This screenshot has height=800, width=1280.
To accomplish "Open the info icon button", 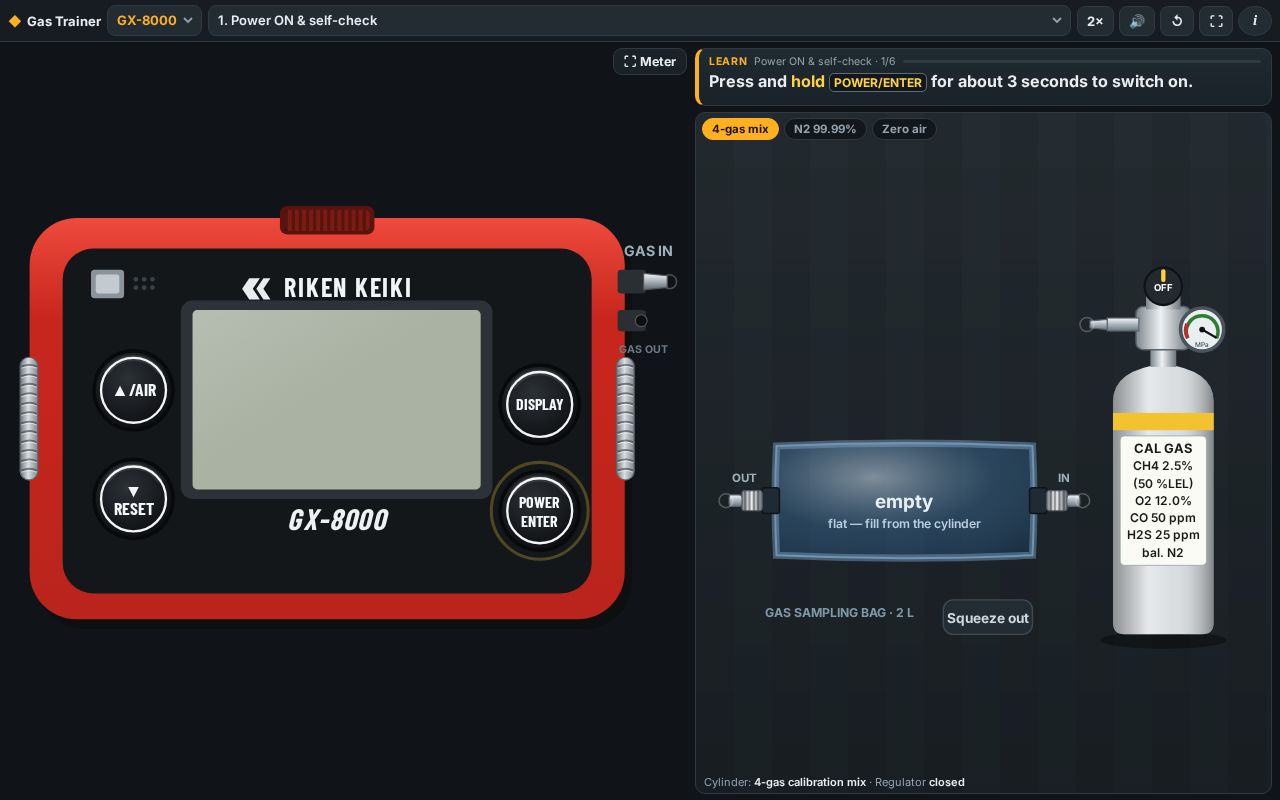I will pyautogui.click(x=1255, y=20).
